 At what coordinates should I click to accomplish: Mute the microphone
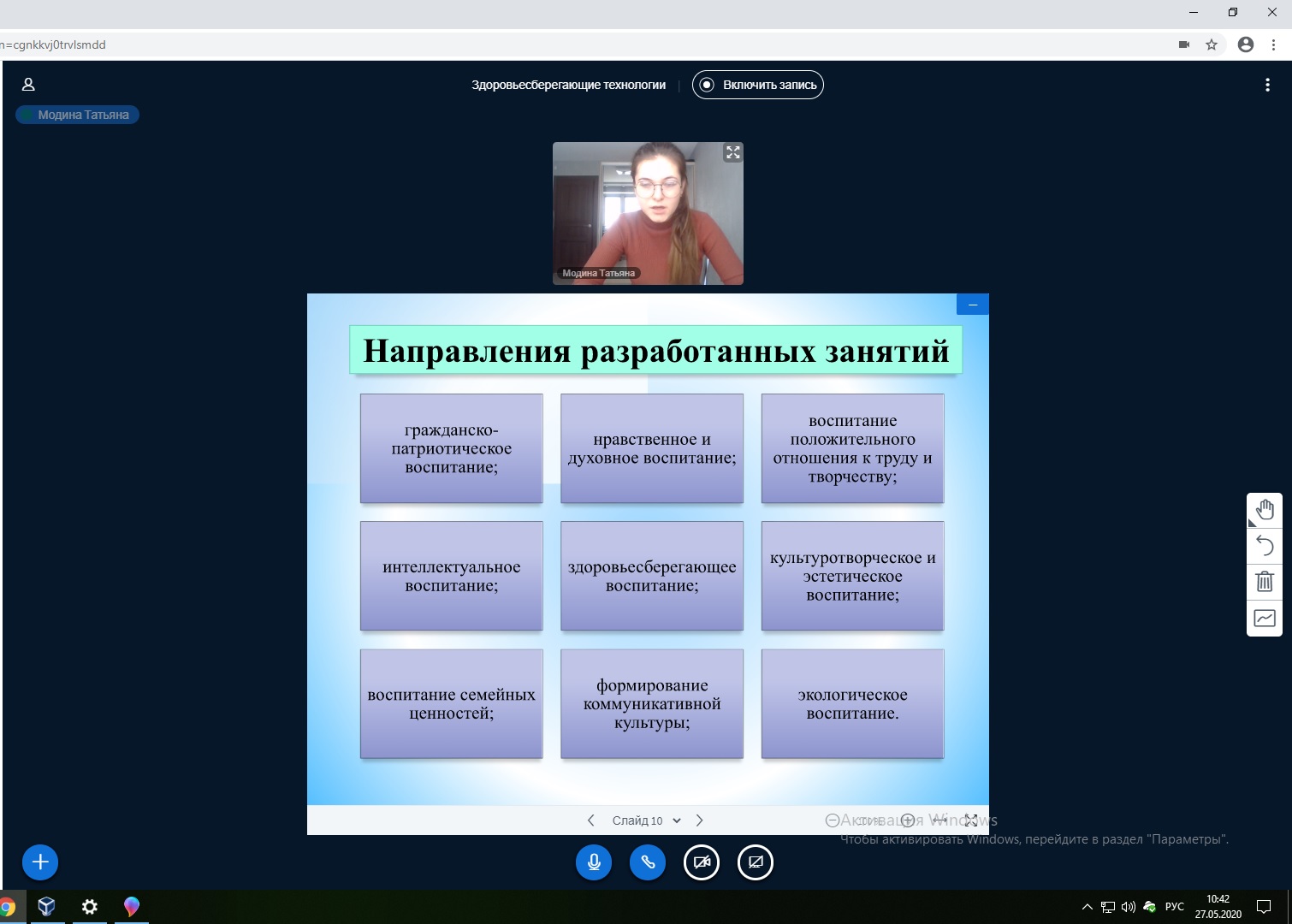[x=594, y=862]
